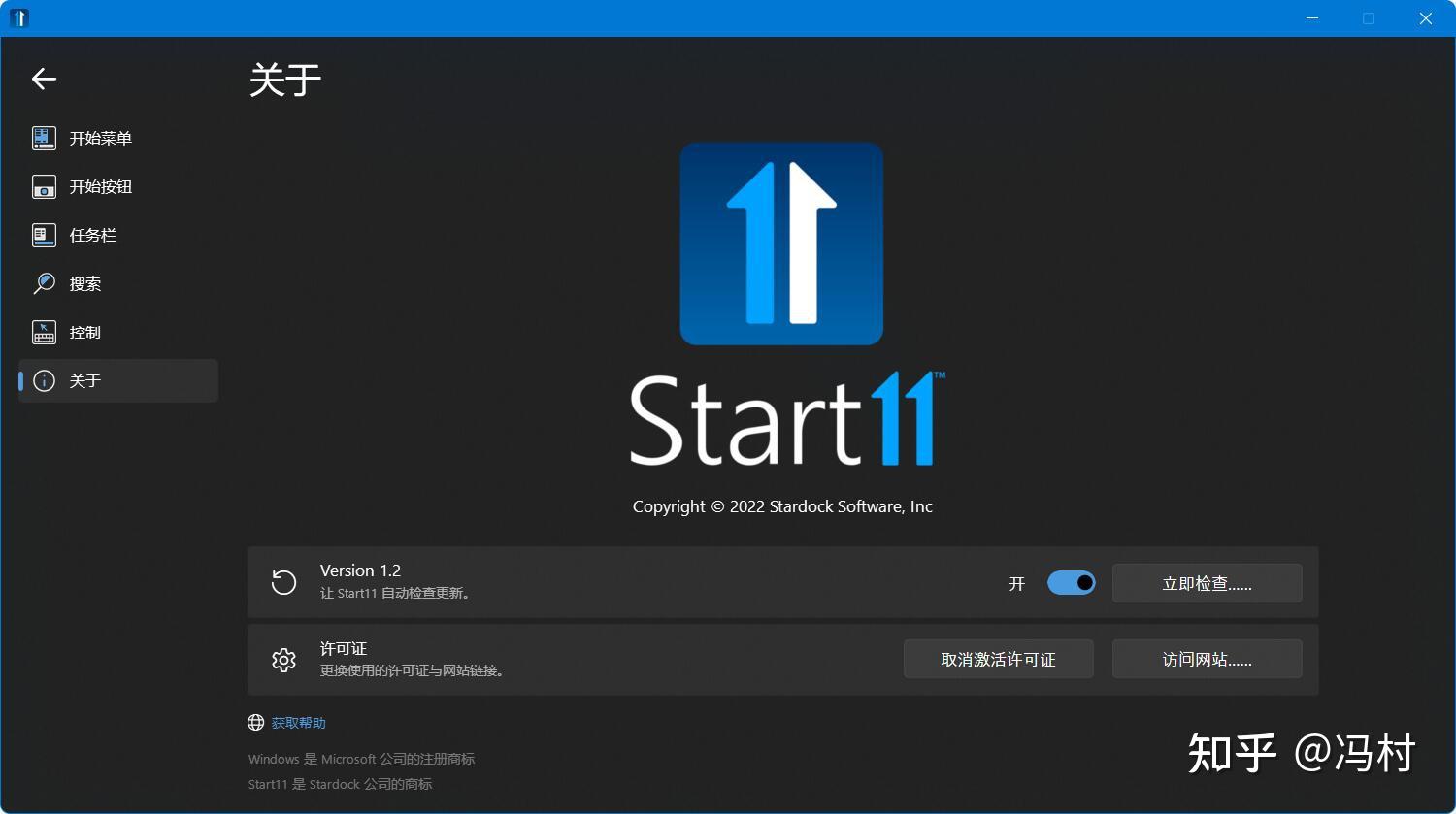Click the Start button sidebar icon
1456x814 pixels.
tap(44, 186)
